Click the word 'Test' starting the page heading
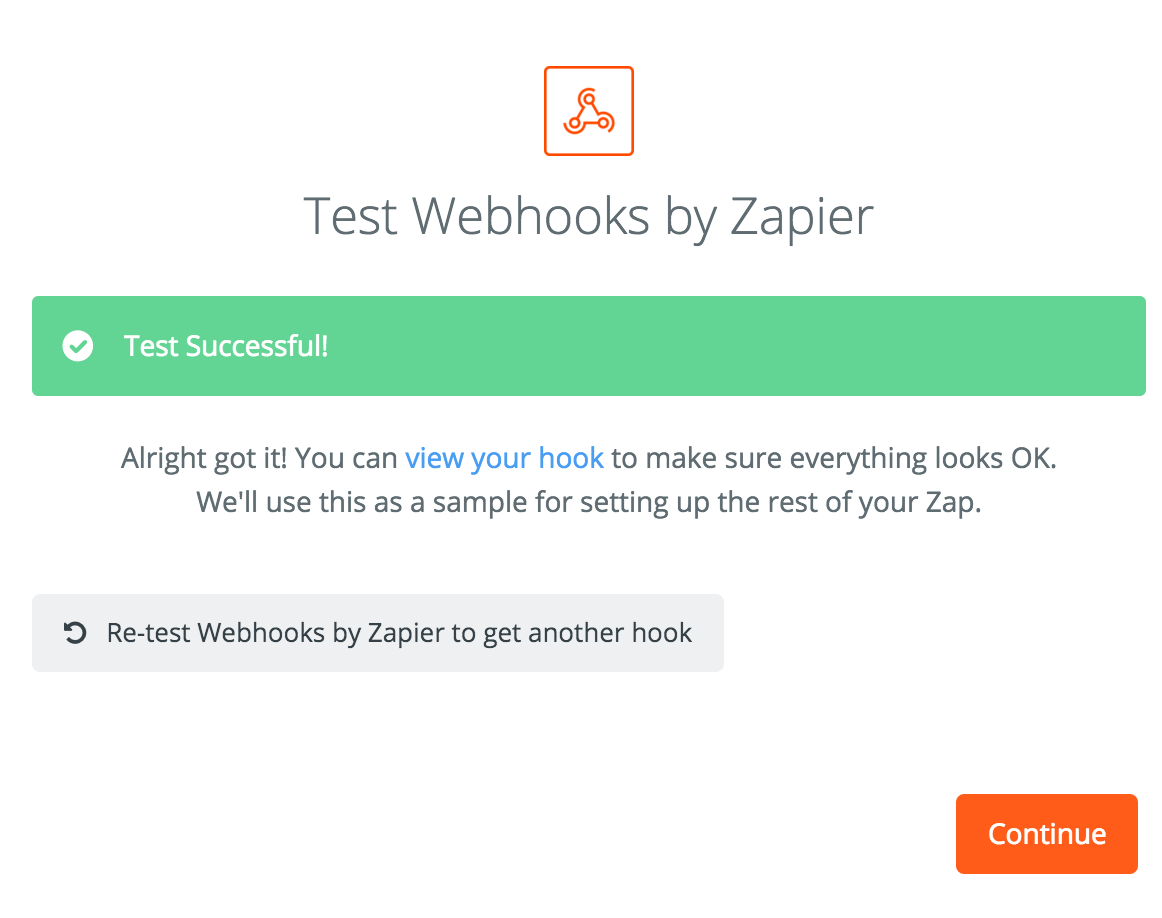This screenshot has width=1162, height=918. tap(352, 215)
